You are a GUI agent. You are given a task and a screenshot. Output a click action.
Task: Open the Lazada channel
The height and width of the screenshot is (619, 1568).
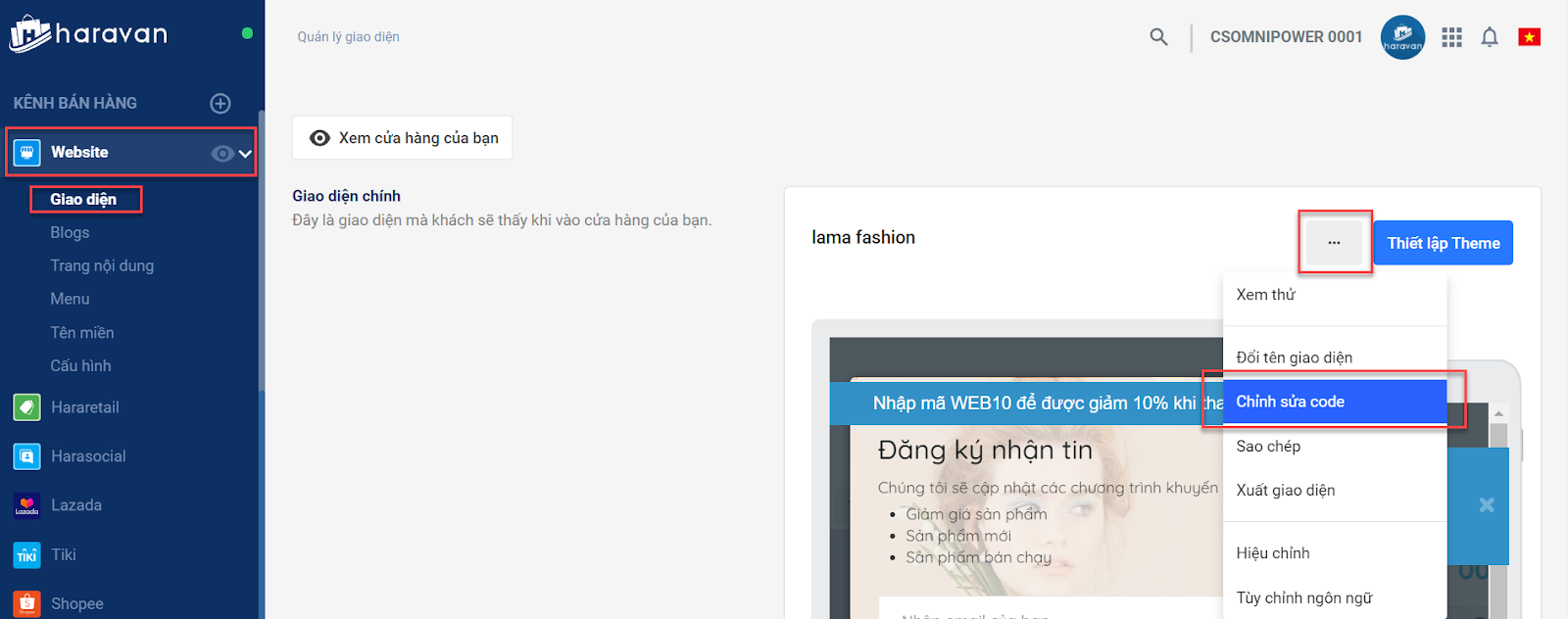[x=75, y=505]
